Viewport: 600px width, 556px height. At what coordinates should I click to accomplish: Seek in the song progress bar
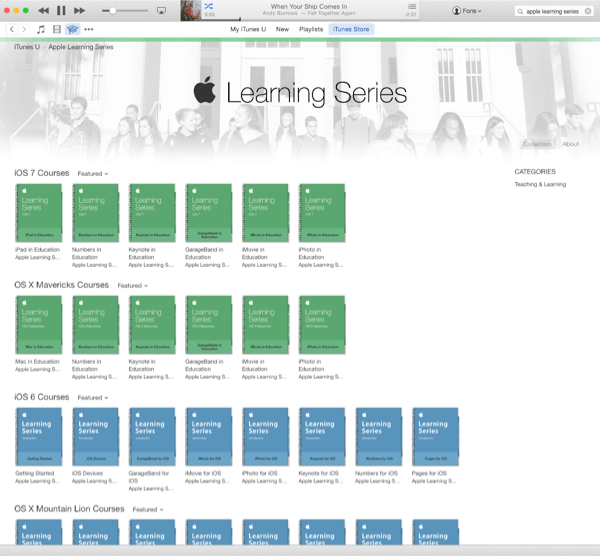coord(309,19)
